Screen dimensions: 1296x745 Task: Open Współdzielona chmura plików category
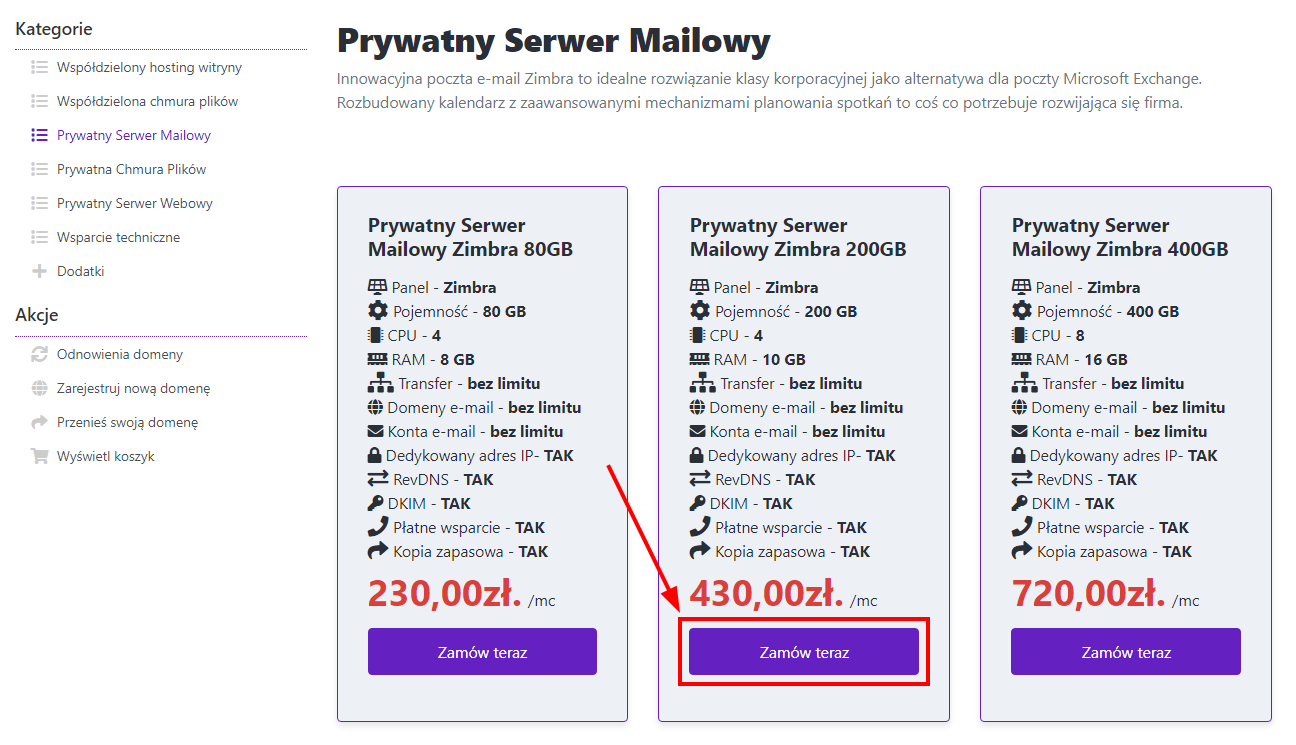pyautogui.click(x=147, y=101)
